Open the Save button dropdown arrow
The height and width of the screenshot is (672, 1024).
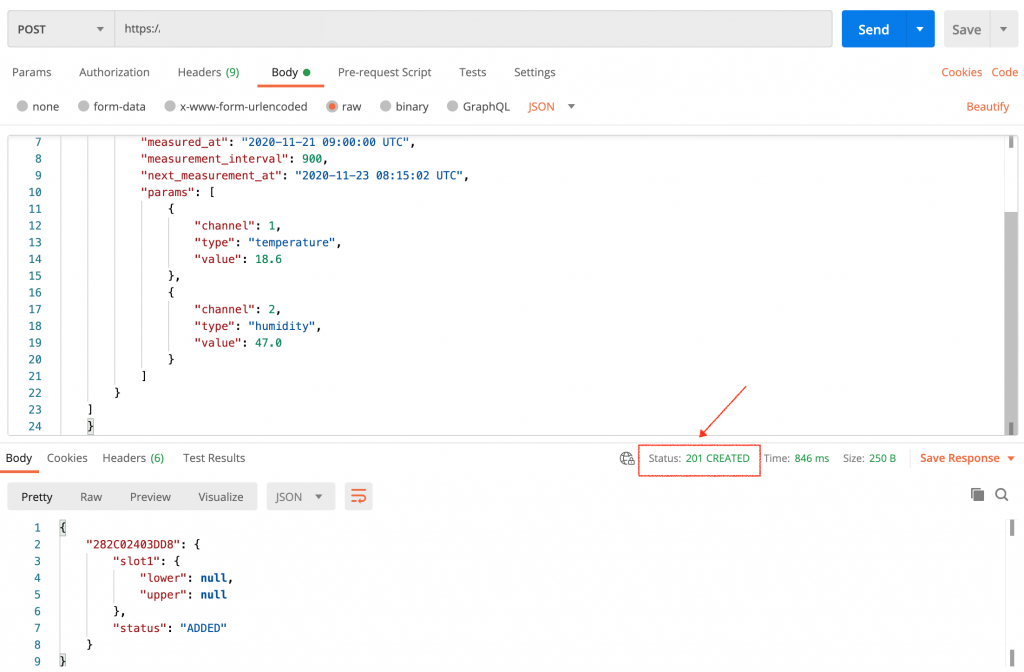click(1004, 29)
